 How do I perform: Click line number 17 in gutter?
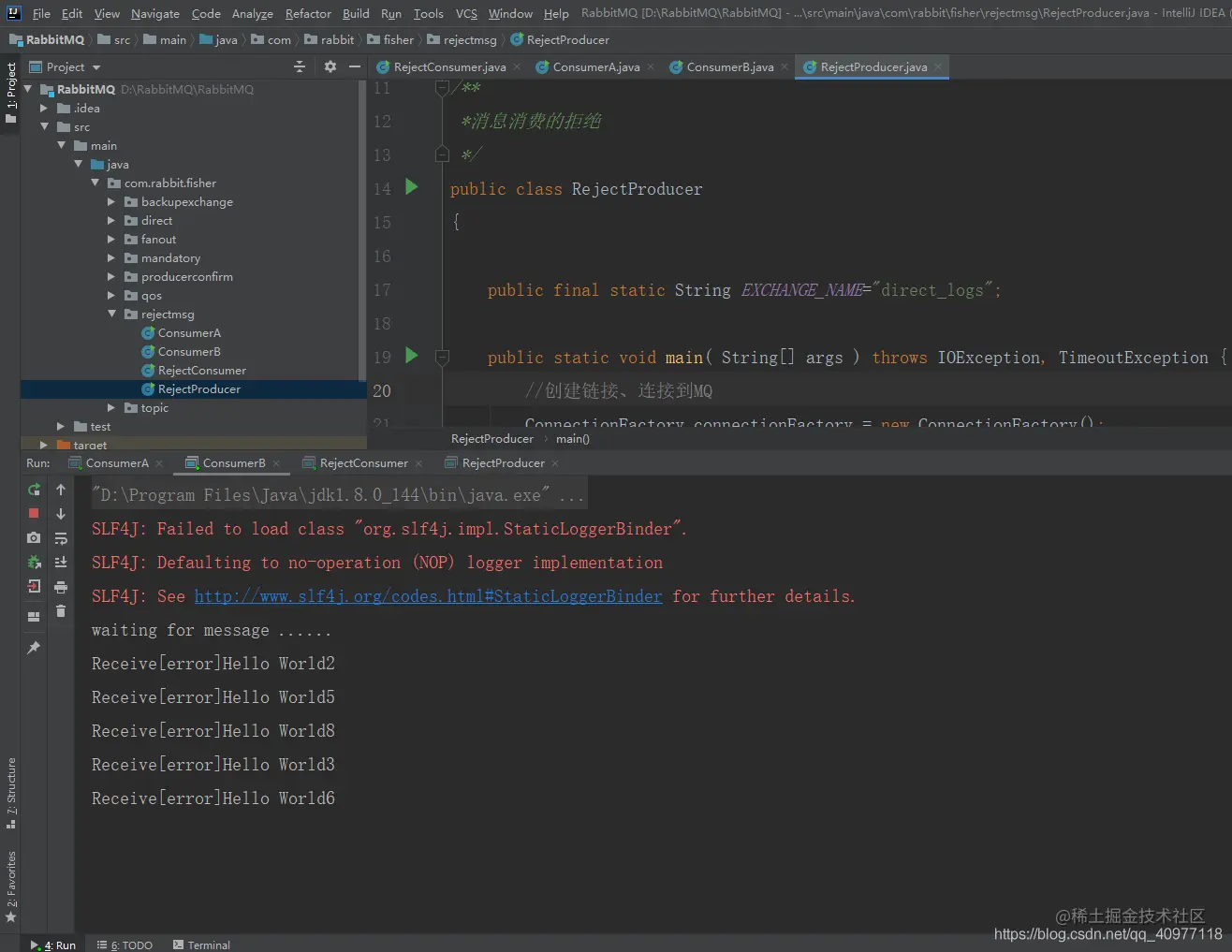pos(382,290)
